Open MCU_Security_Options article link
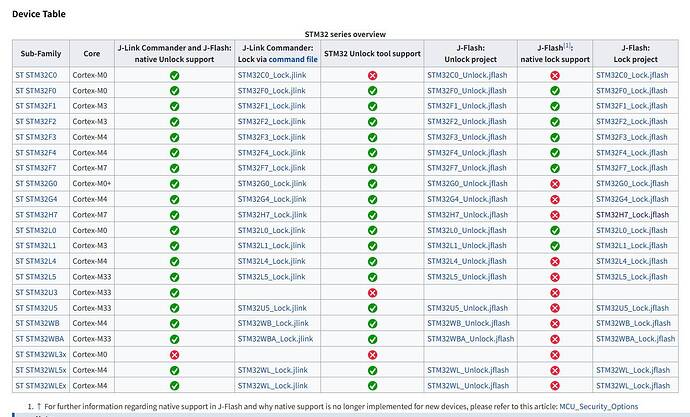 click(598, 406)
